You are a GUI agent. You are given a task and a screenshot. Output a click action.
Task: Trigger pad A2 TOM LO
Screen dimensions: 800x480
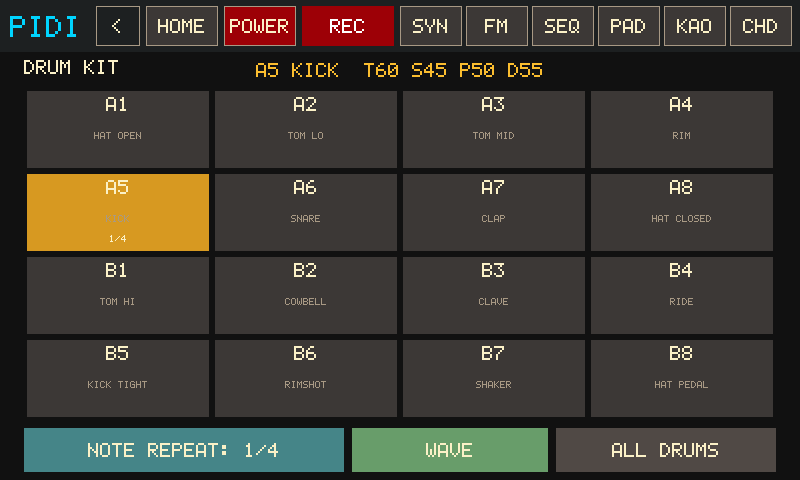306,130
